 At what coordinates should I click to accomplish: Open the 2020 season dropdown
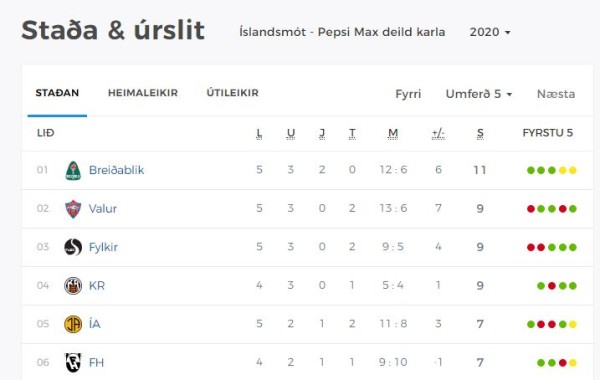click(x=490, y=32)
